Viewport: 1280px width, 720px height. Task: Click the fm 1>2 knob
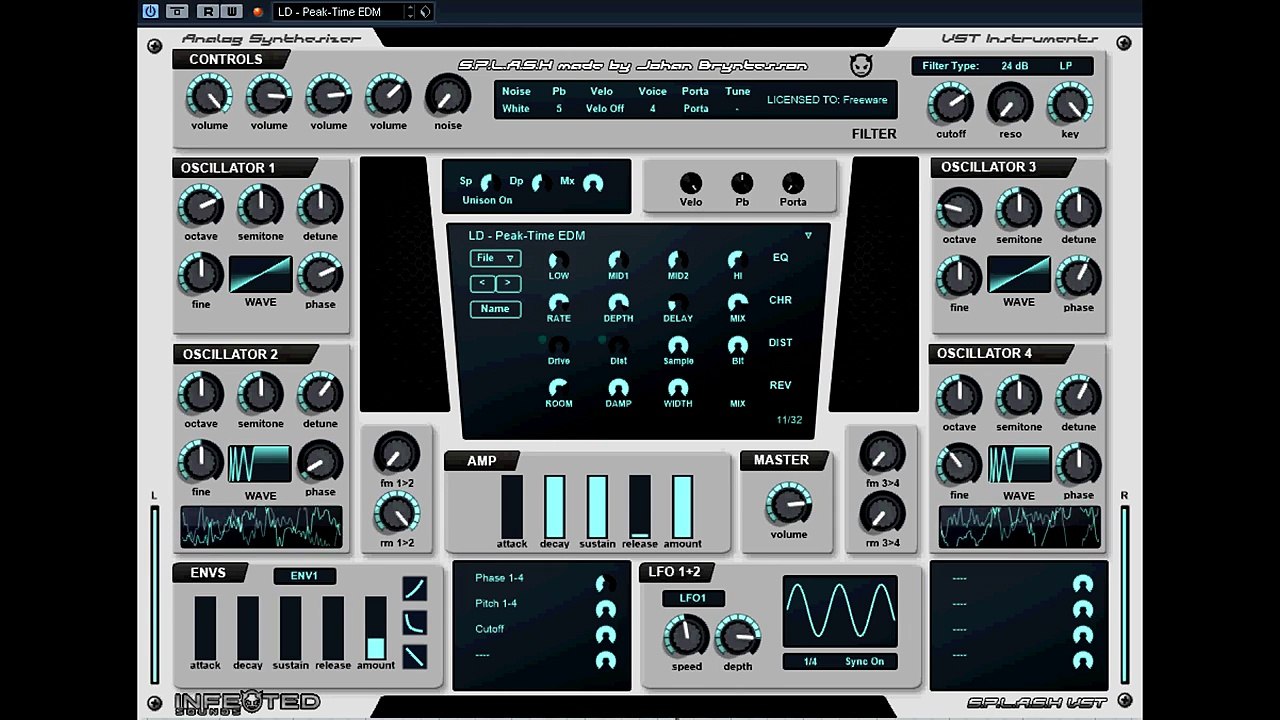tap(397, 454)
